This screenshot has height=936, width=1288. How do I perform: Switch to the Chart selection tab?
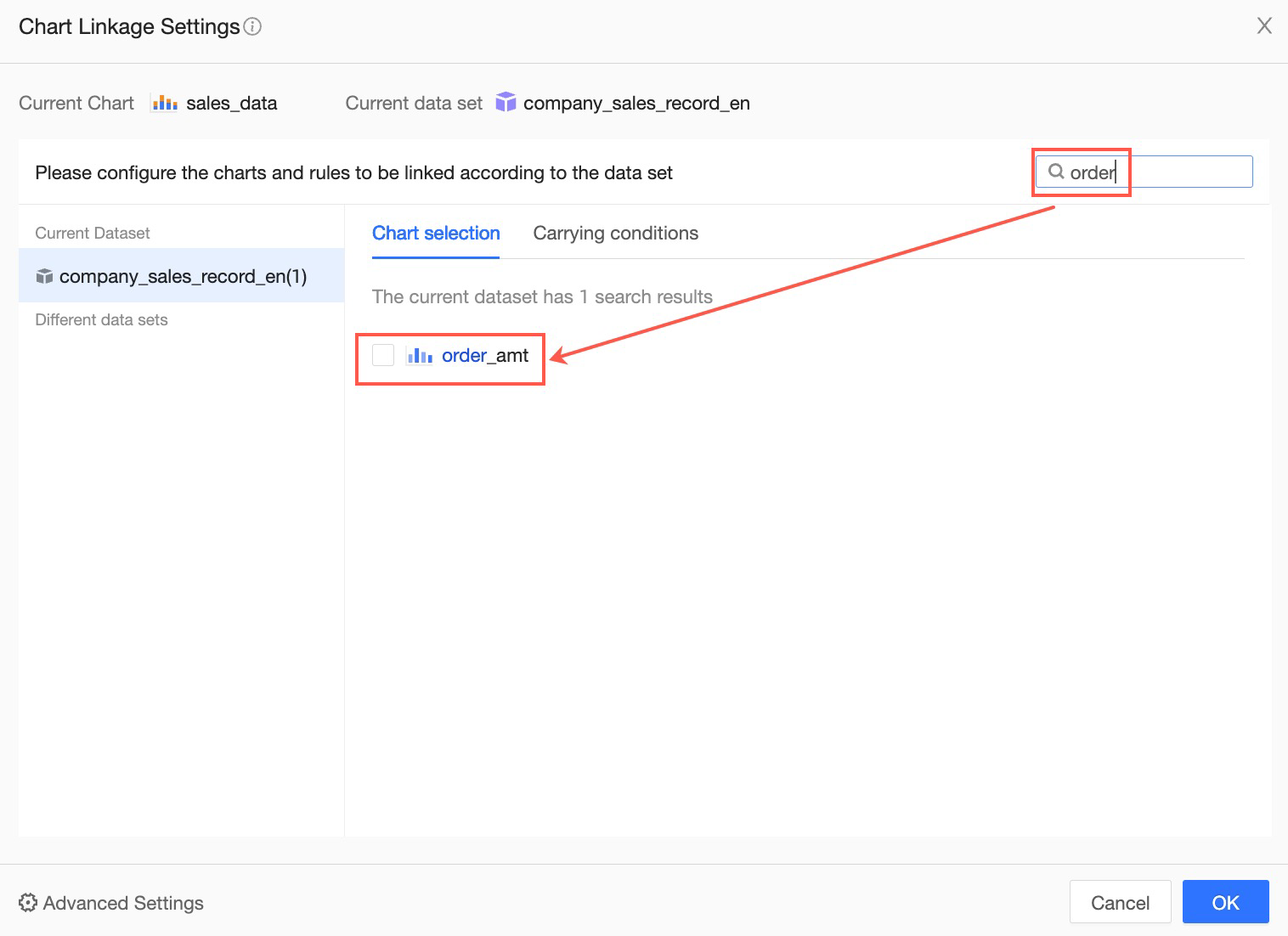click(436, 234)
